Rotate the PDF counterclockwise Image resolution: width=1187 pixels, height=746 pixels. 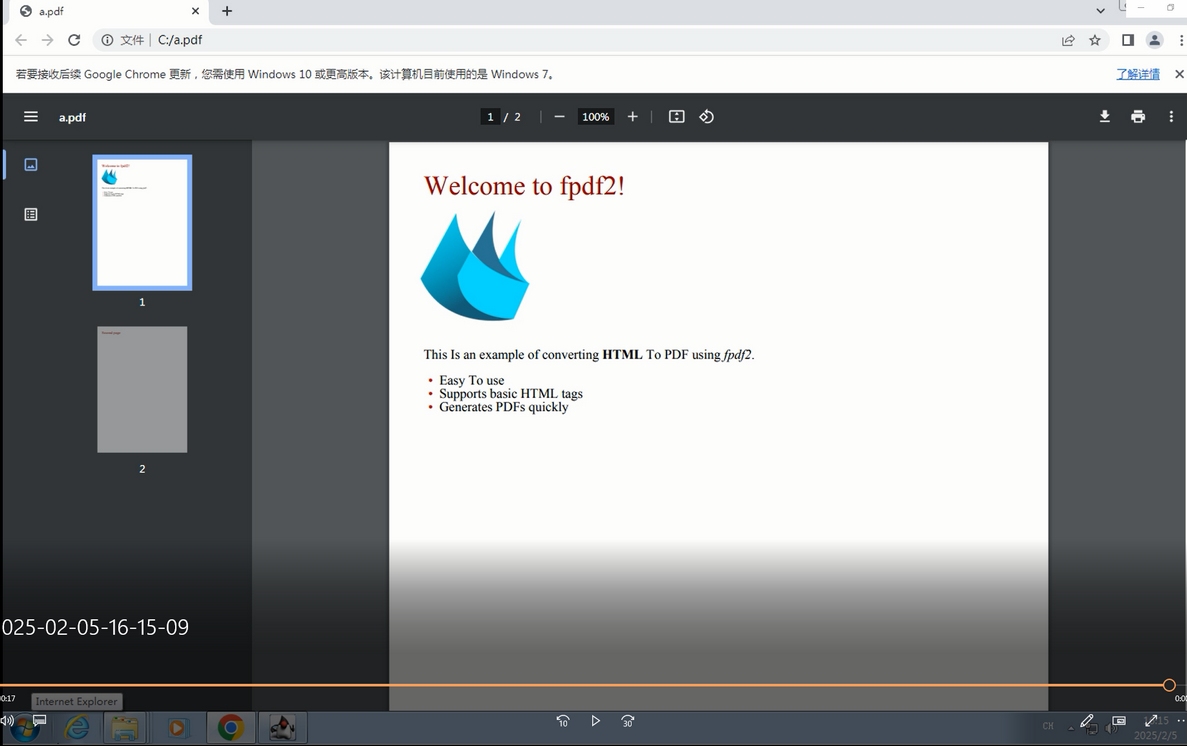pyautogui.click(x=706, y=117)
